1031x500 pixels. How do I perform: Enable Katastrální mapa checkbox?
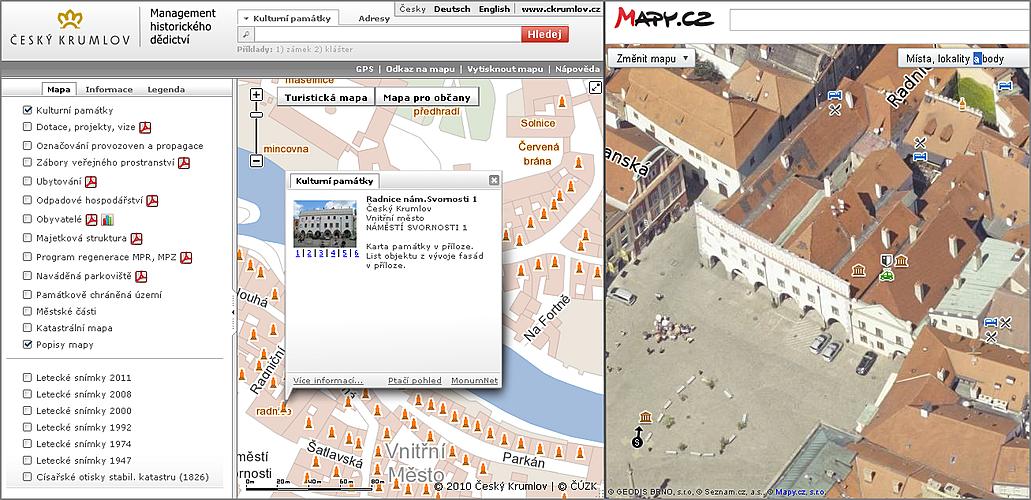[x=27, y=328]
